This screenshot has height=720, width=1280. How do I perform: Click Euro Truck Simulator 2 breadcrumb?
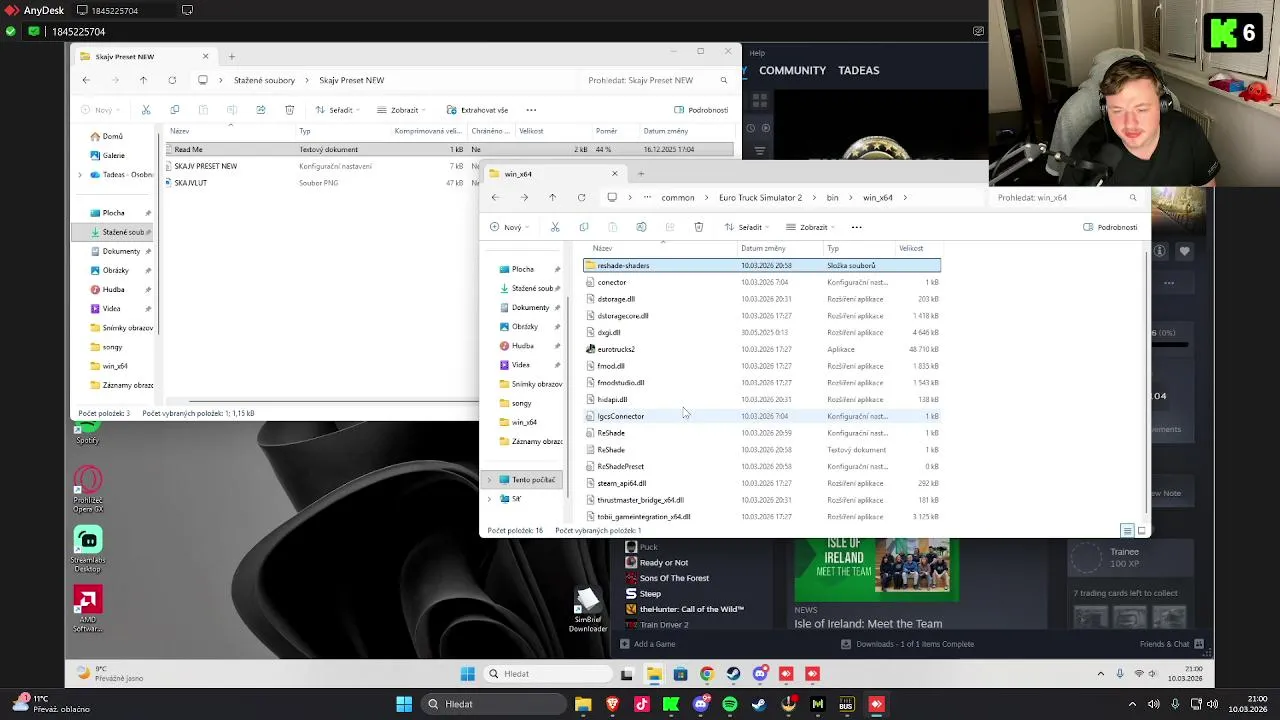click(760, 198)
